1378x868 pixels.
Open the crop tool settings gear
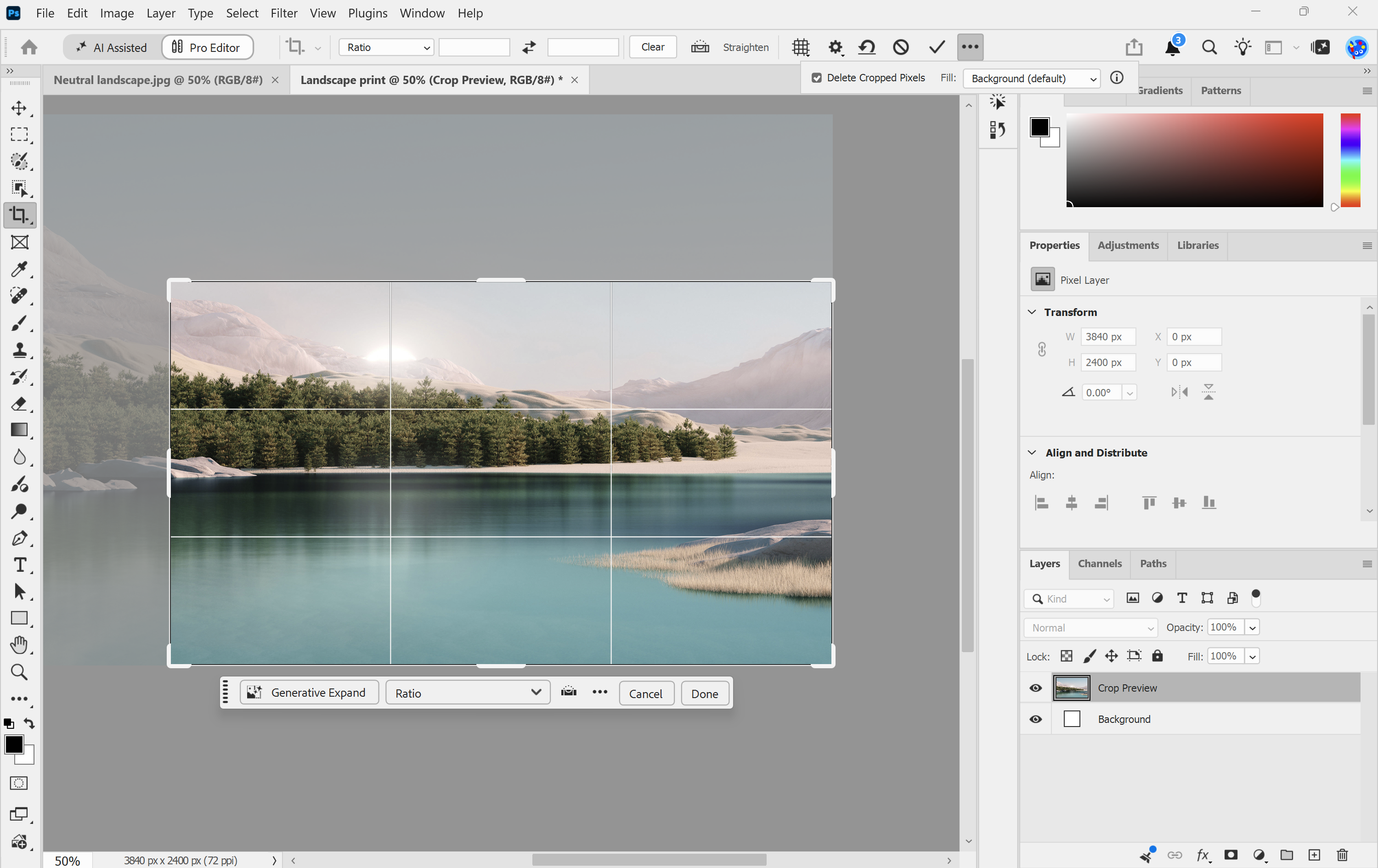[x=836, y=47]
